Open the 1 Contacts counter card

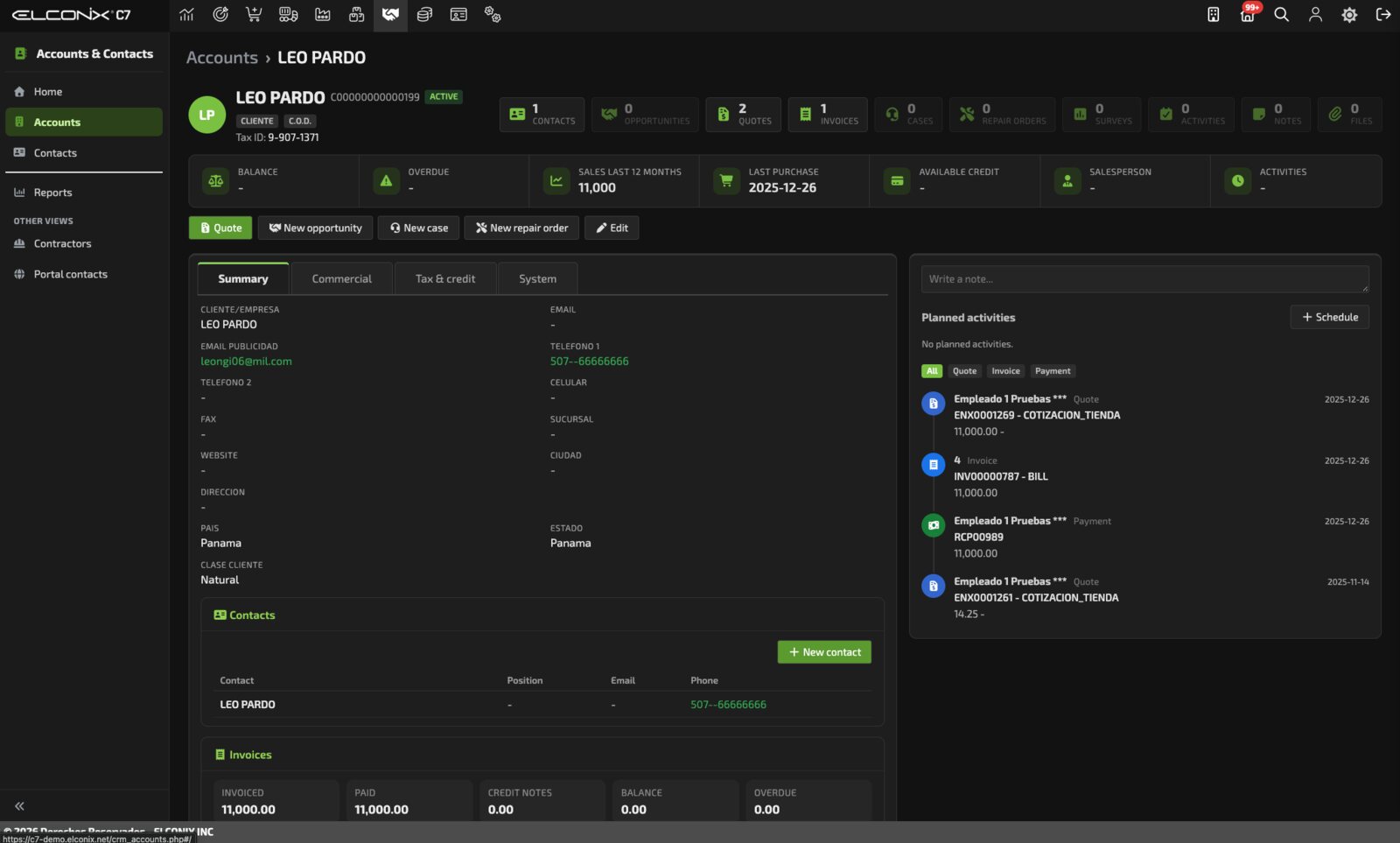tap(542, 115)
